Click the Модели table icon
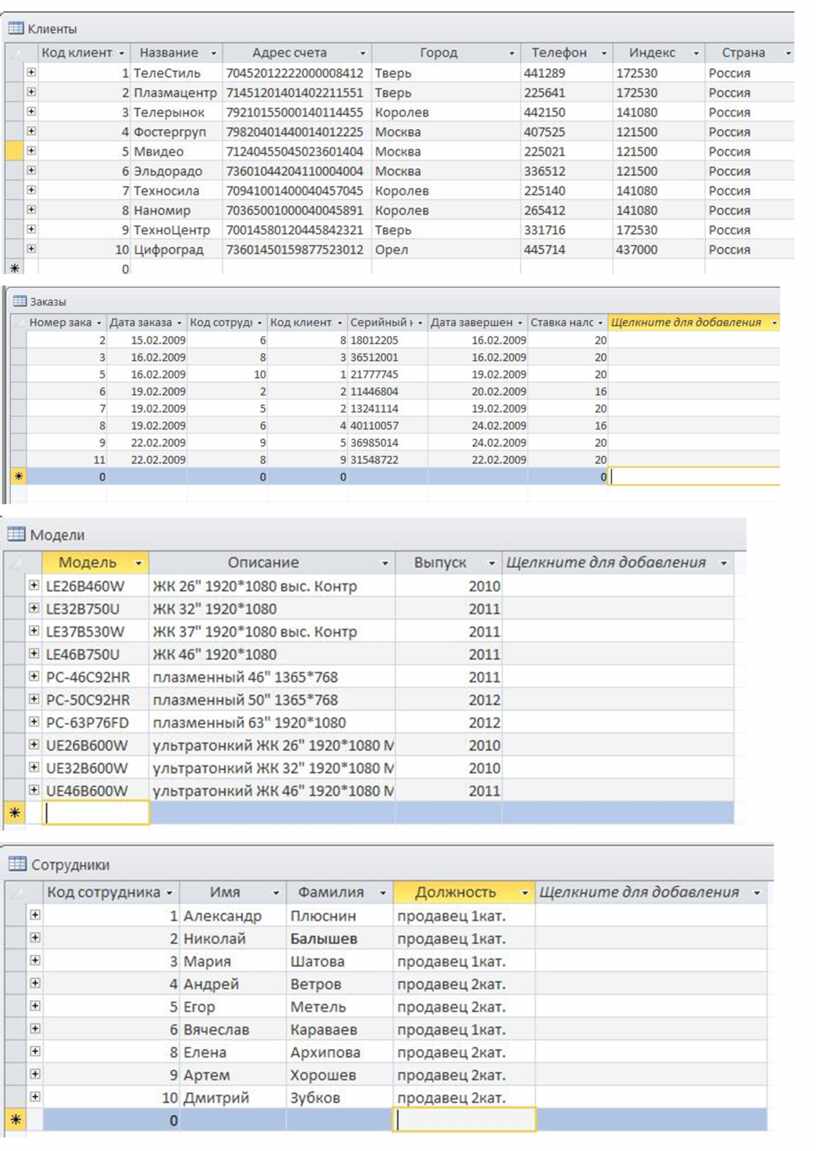This screenshot has width=816, height=1151. click(16, 534)
